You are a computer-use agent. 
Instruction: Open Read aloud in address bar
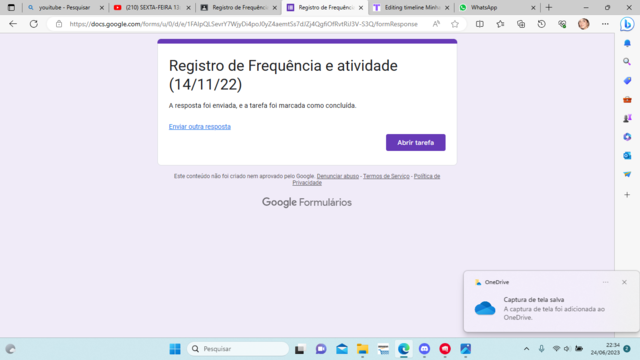click(x=436, y=24)
